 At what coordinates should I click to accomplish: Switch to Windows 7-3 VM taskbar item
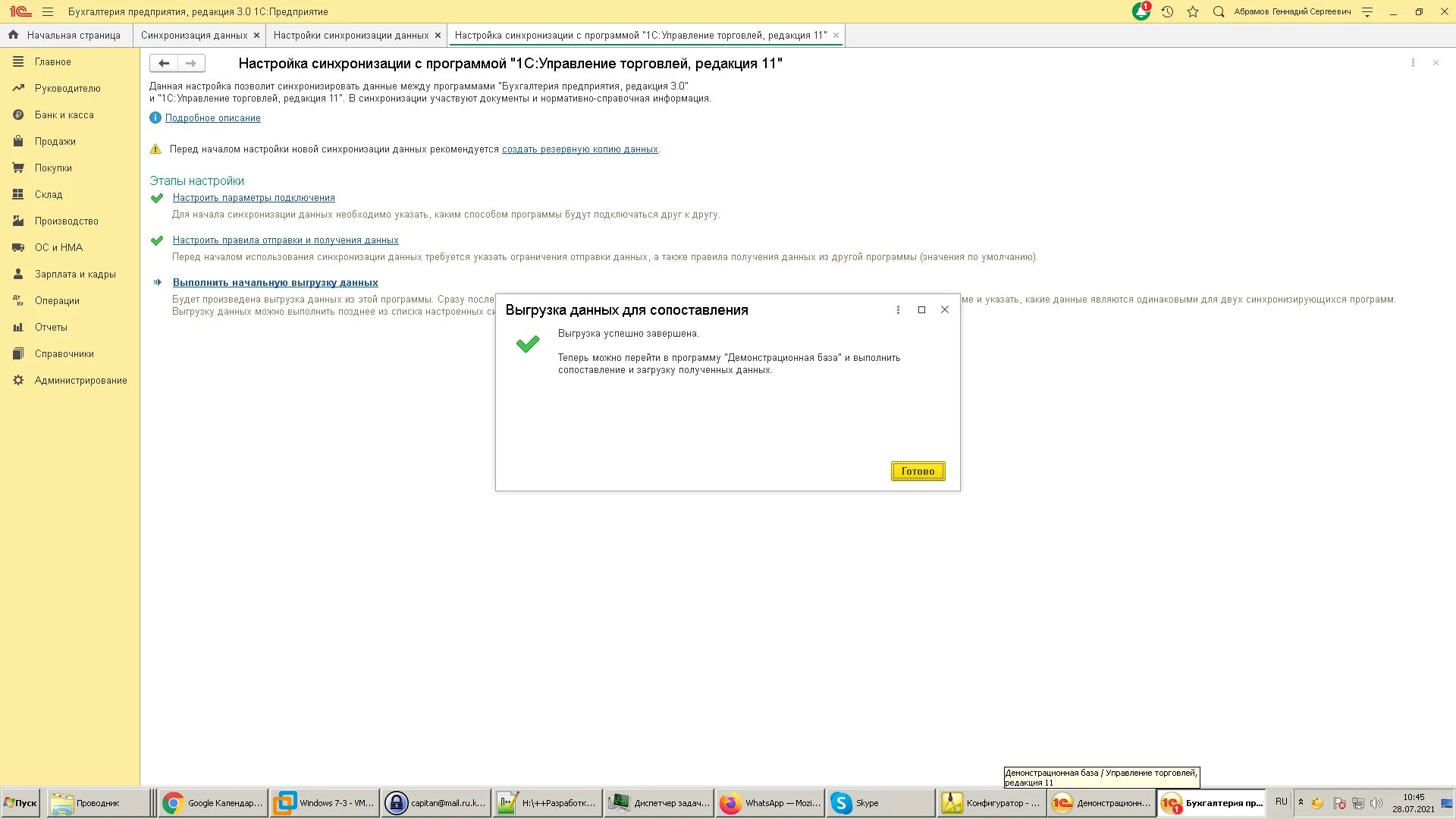click(x=325, y=803)
